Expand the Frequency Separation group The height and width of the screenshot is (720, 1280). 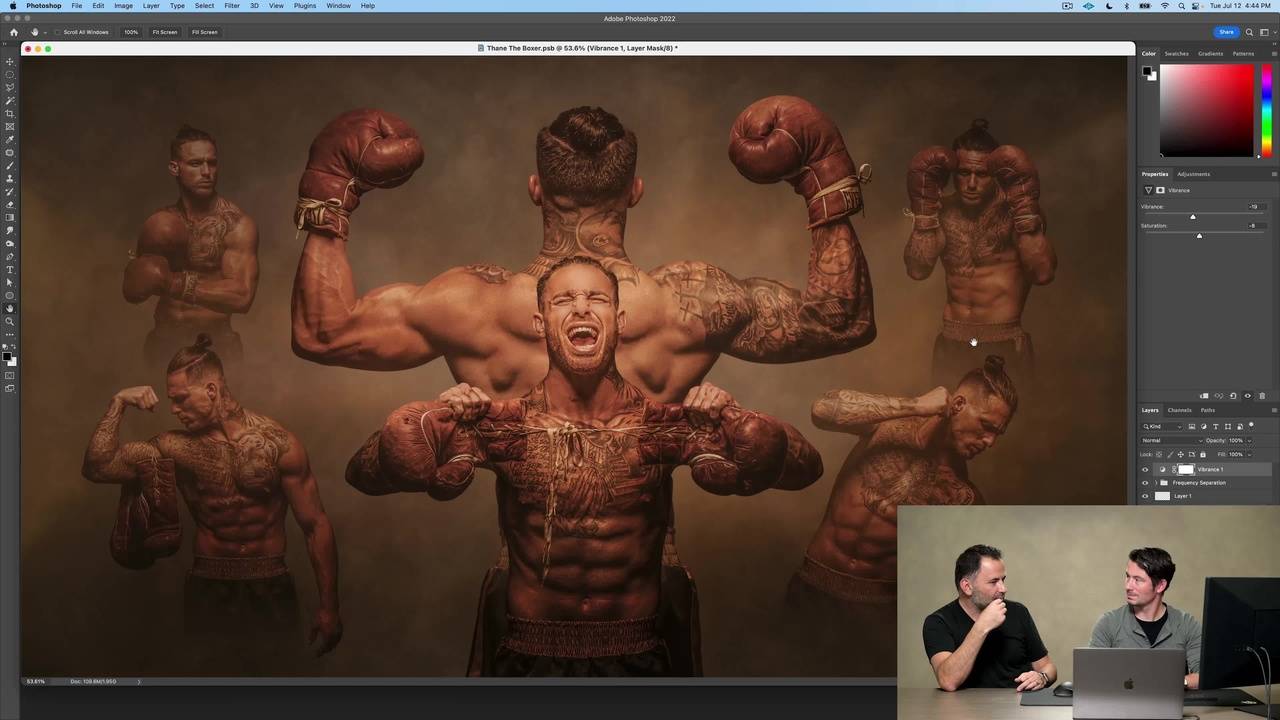[1155, 483]
